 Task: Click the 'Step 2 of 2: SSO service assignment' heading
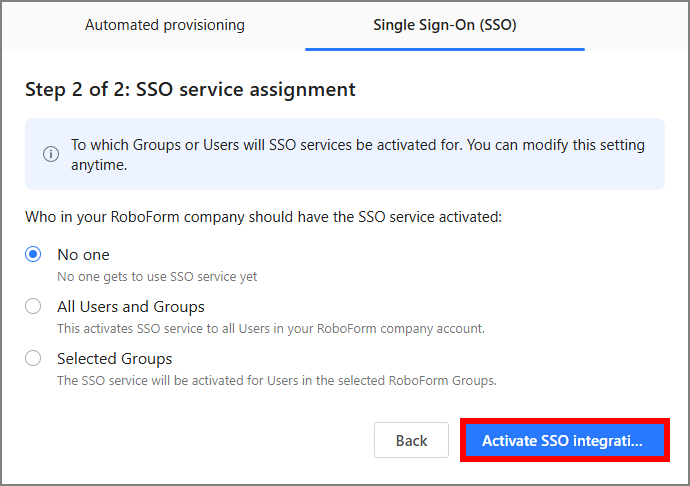(190, 89)
